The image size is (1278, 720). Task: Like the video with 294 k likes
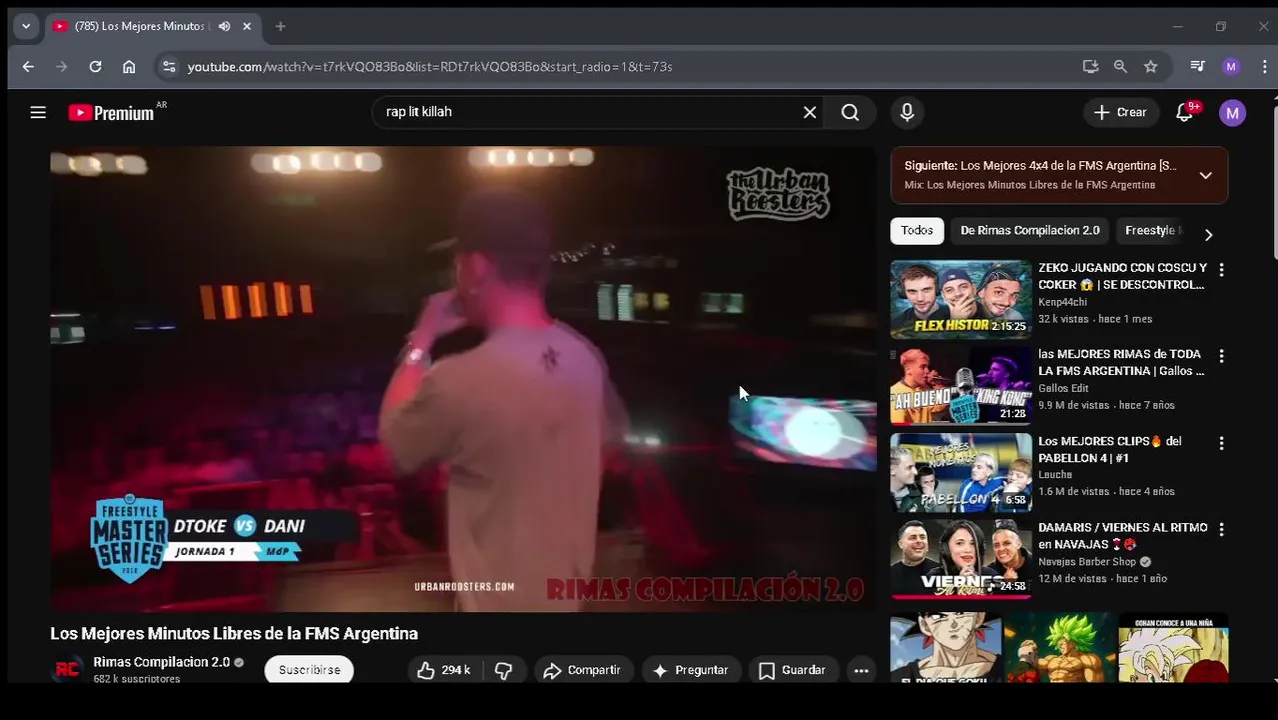444,670
